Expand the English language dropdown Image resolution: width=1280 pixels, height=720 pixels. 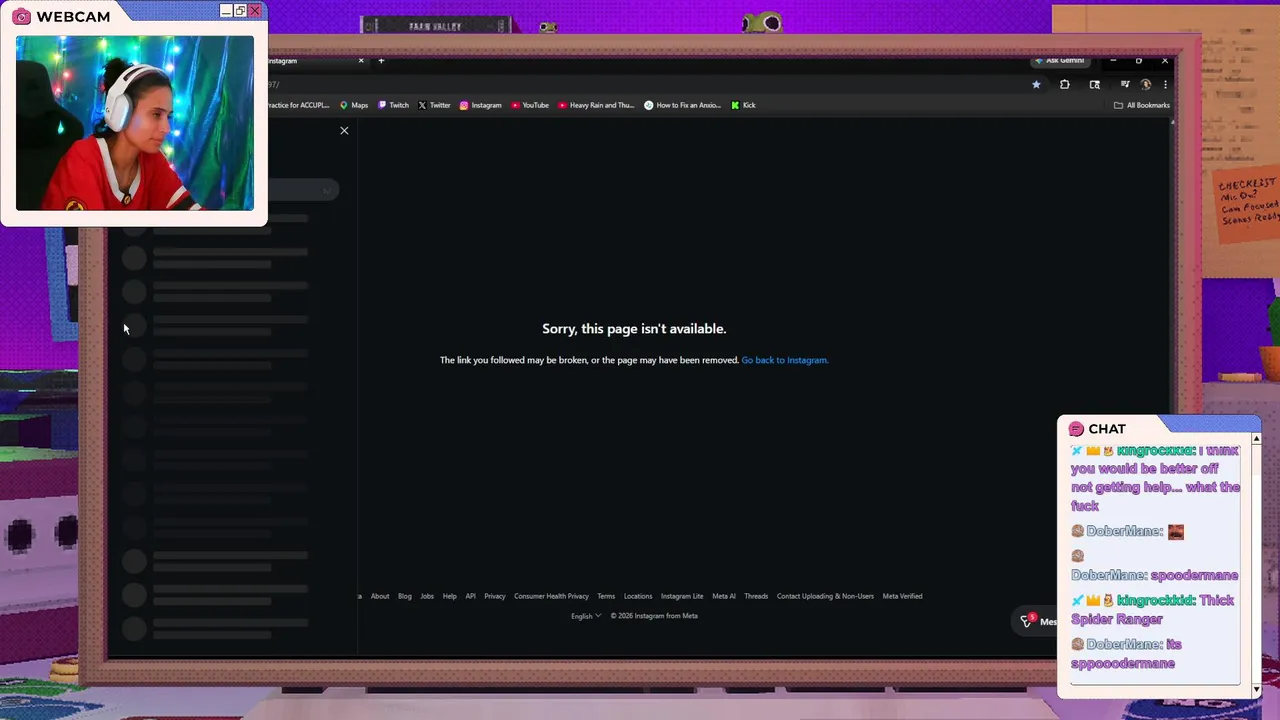(x=586, y=616)
